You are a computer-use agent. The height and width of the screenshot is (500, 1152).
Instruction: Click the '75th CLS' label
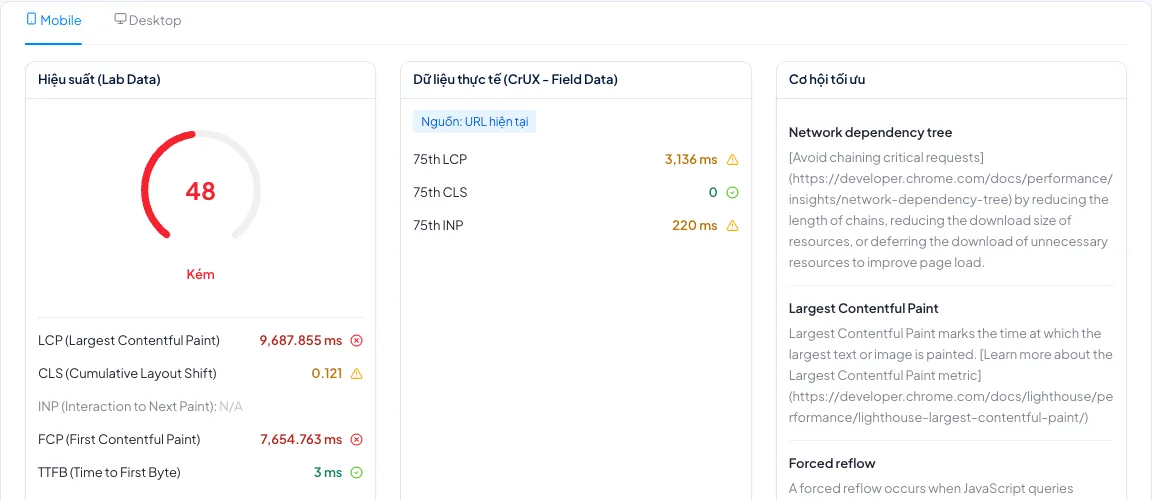point(440,192)
